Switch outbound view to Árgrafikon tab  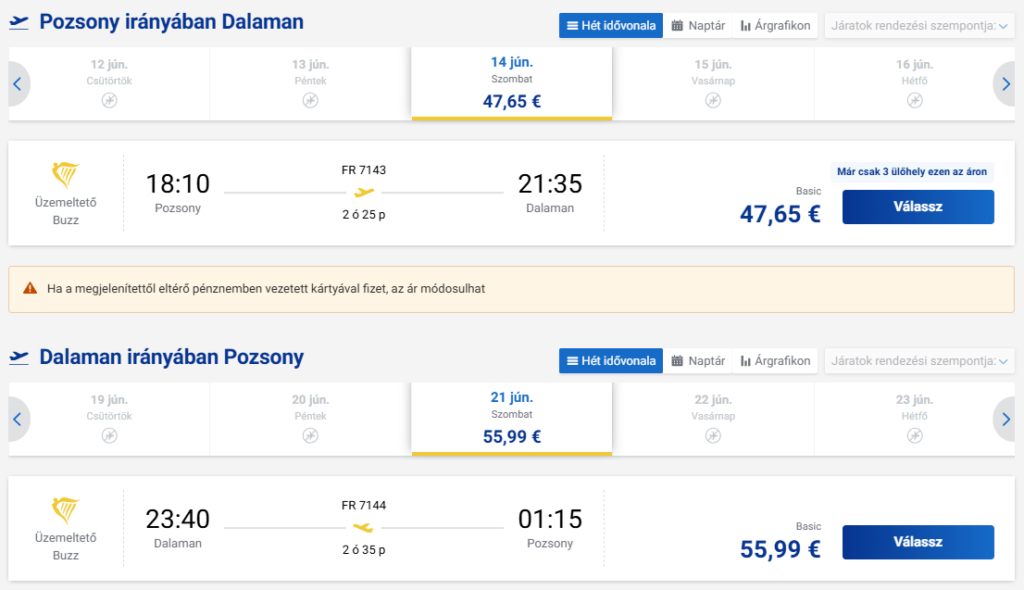pos(775,25)
